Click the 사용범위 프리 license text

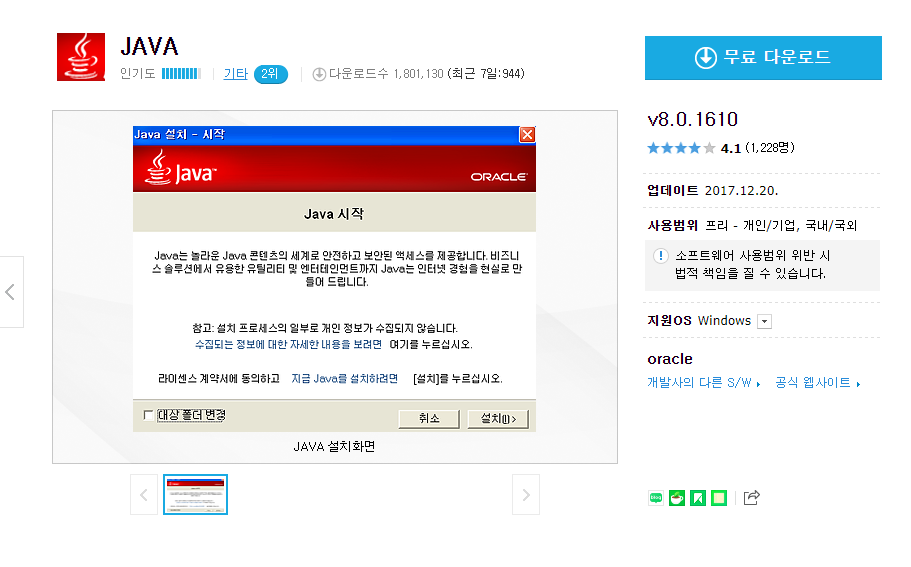click(752, 225)
